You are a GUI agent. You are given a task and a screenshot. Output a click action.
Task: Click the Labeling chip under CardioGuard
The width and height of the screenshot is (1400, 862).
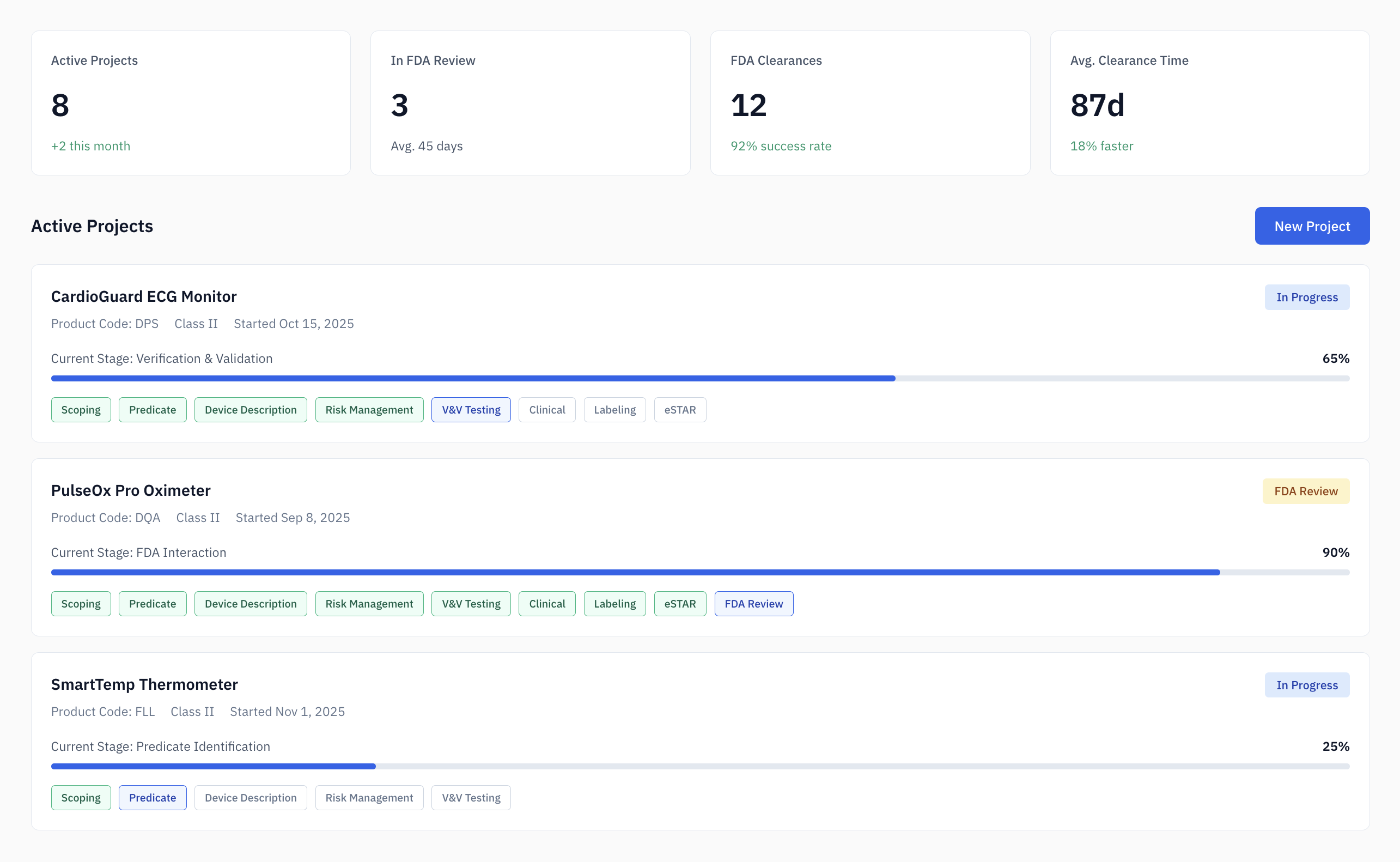[x=614, y=409]
